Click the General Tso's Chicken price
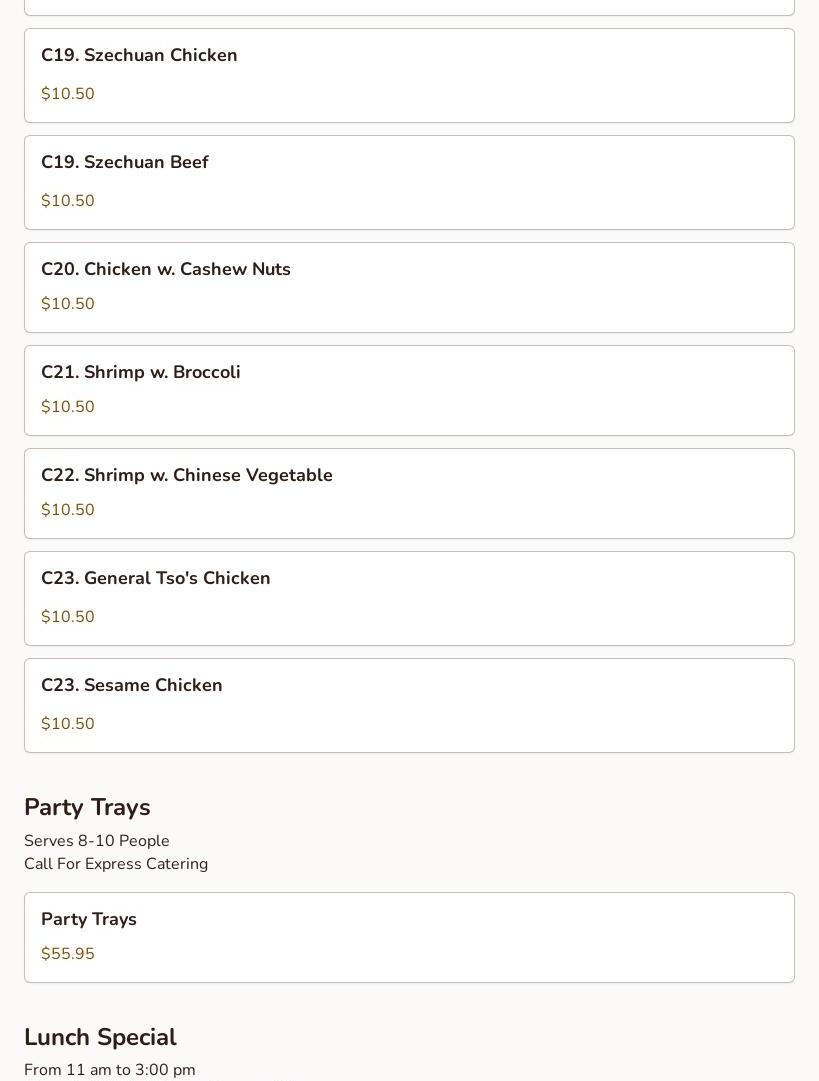The image size is (819, 1081). [x=68, y=617]
